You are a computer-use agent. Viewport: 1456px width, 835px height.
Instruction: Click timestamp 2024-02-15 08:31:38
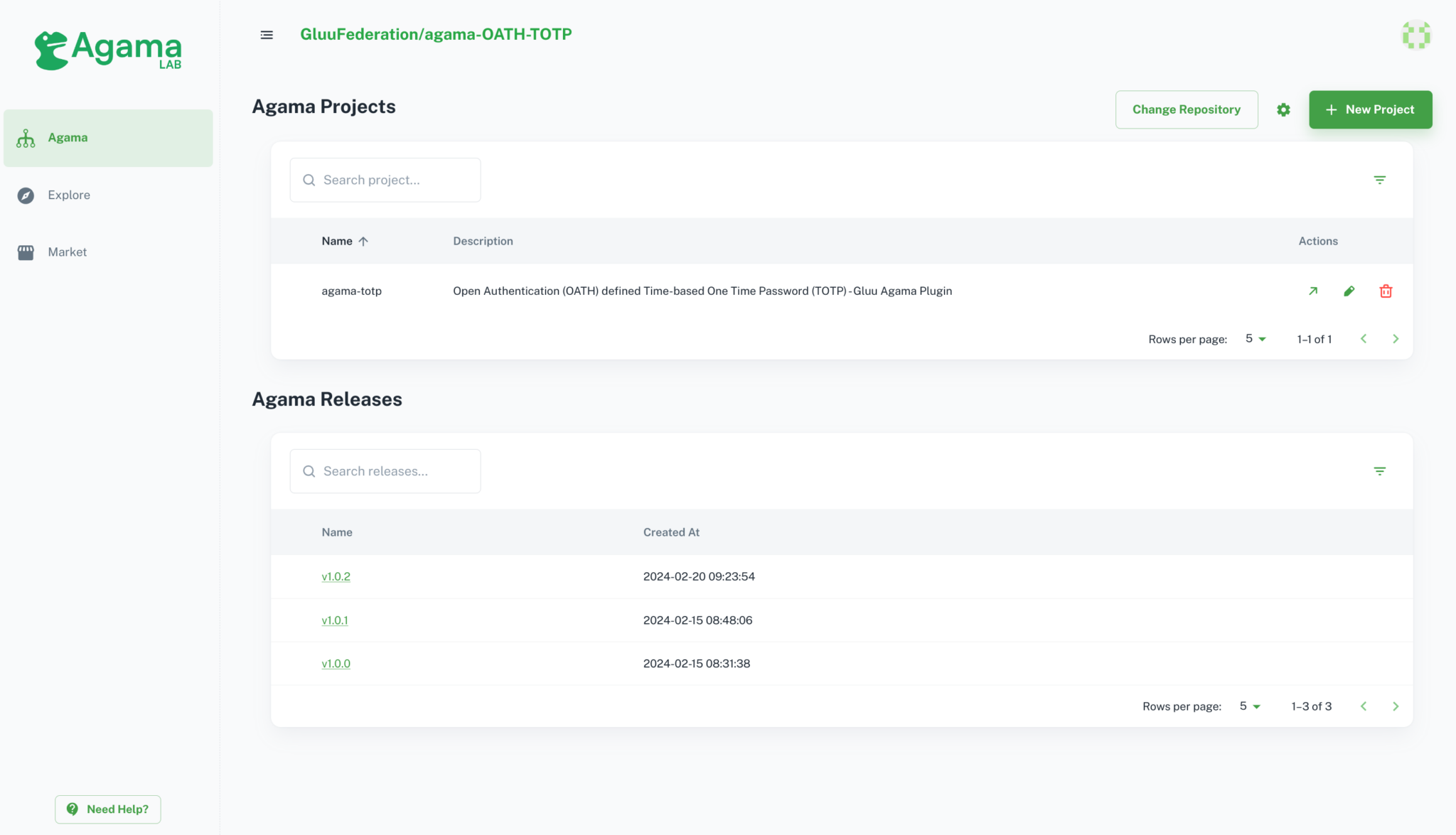697,664
